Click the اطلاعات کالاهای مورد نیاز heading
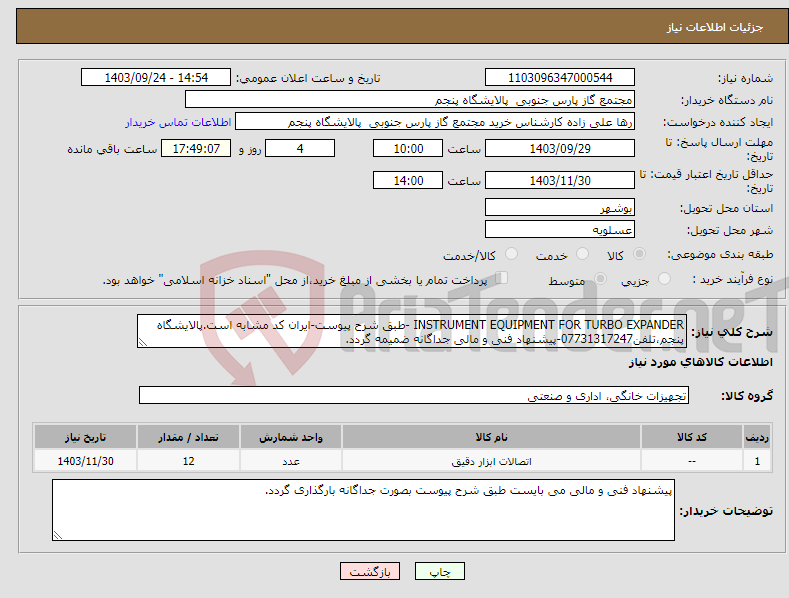 point(700,362)
